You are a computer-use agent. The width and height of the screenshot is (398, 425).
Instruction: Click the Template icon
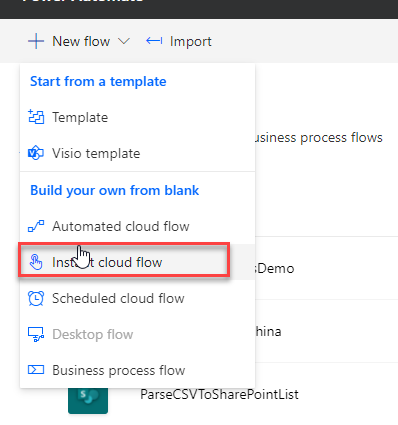click(36, 117)
